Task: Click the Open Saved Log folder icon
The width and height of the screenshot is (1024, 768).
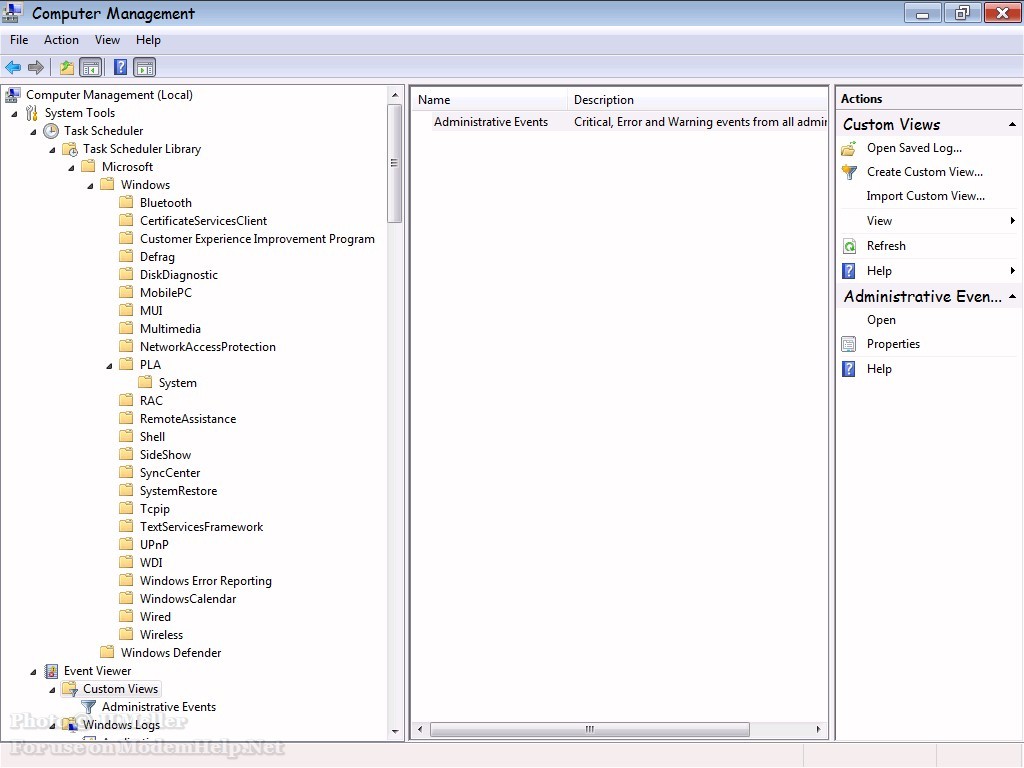Action: coord(848,148)
